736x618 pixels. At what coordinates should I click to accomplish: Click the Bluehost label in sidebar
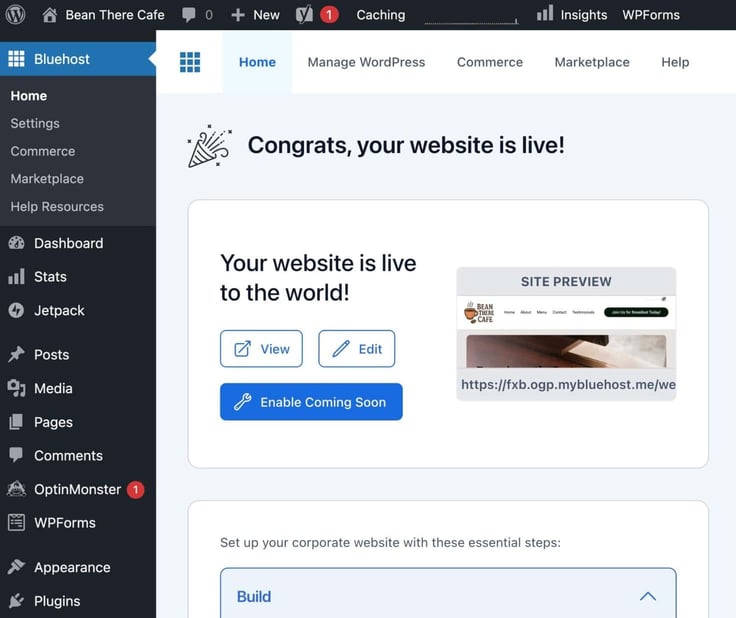pyautogui.click(x=61, y=59)
